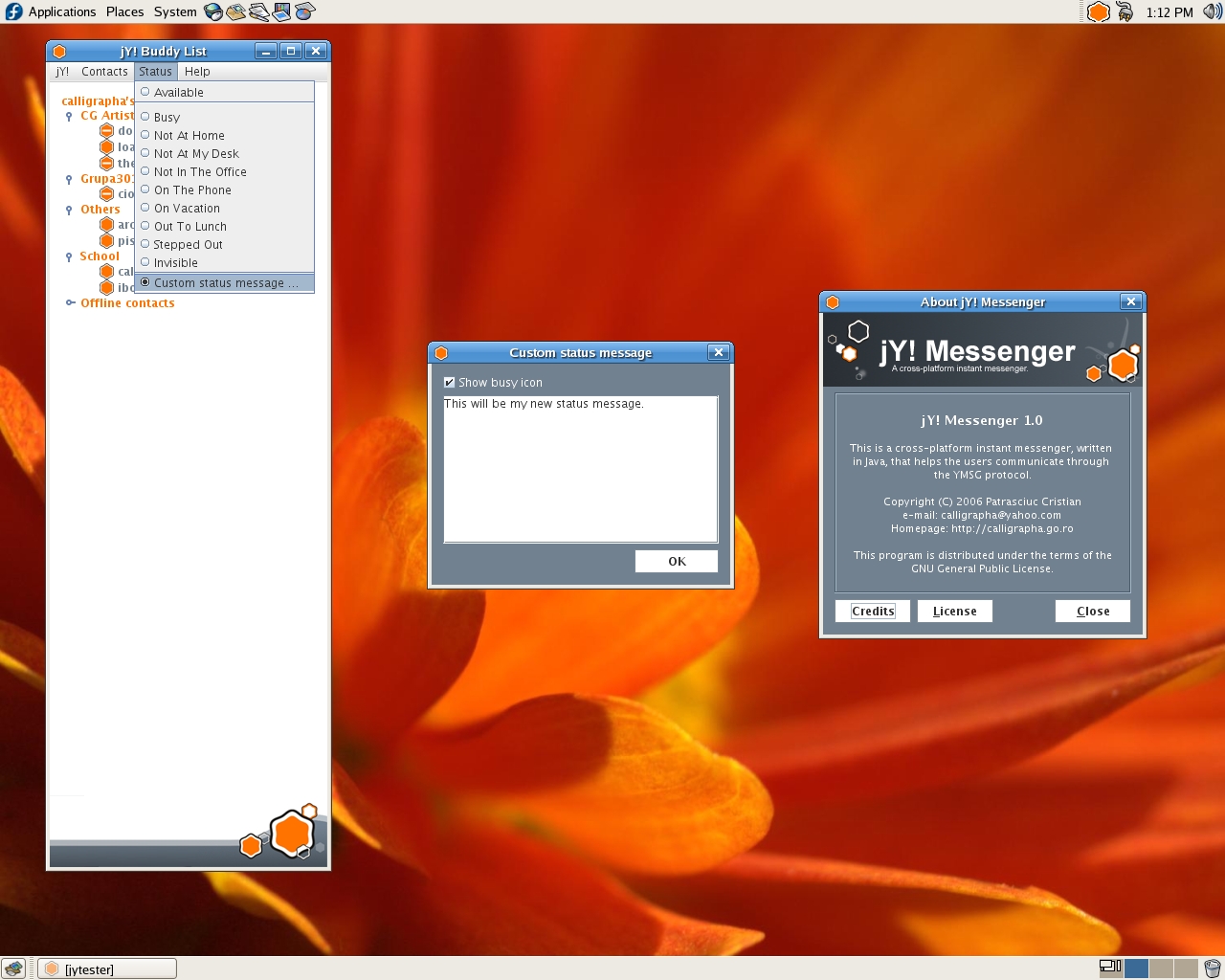The height and width of the screenshot is (980, 1225).
Task: Set status to Stepped Out
Action: (224, 244)
